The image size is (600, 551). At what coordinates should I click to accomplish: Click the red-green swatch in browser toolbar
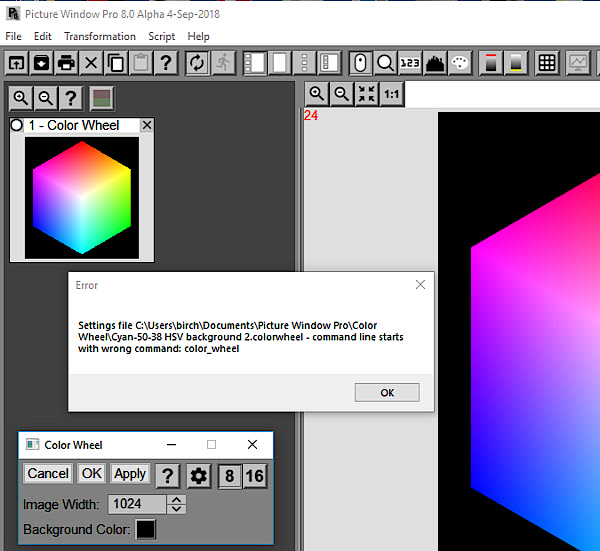[x=102, y=98]
